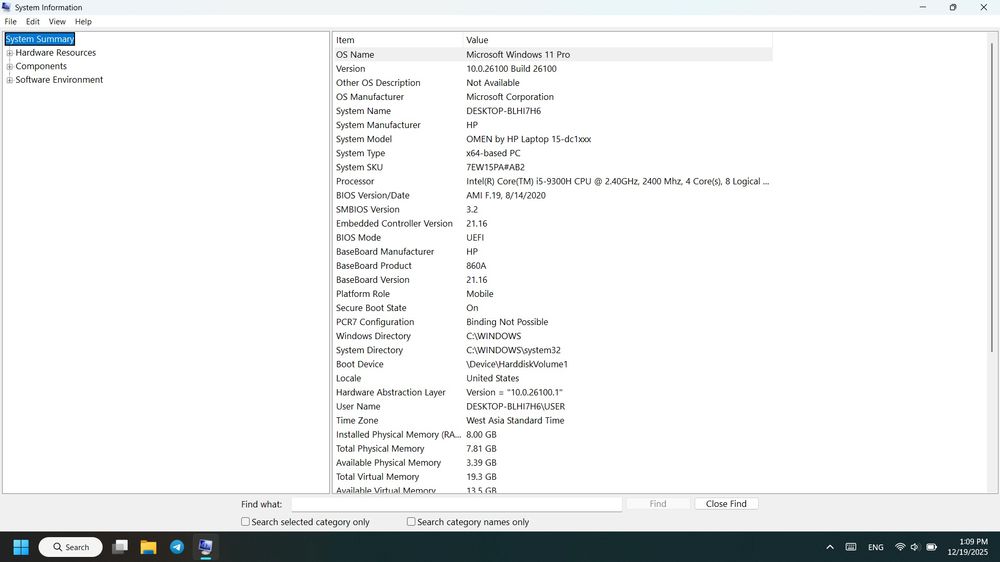
Task: Open the Wi-Fi network tray icon
Action: 900,547
